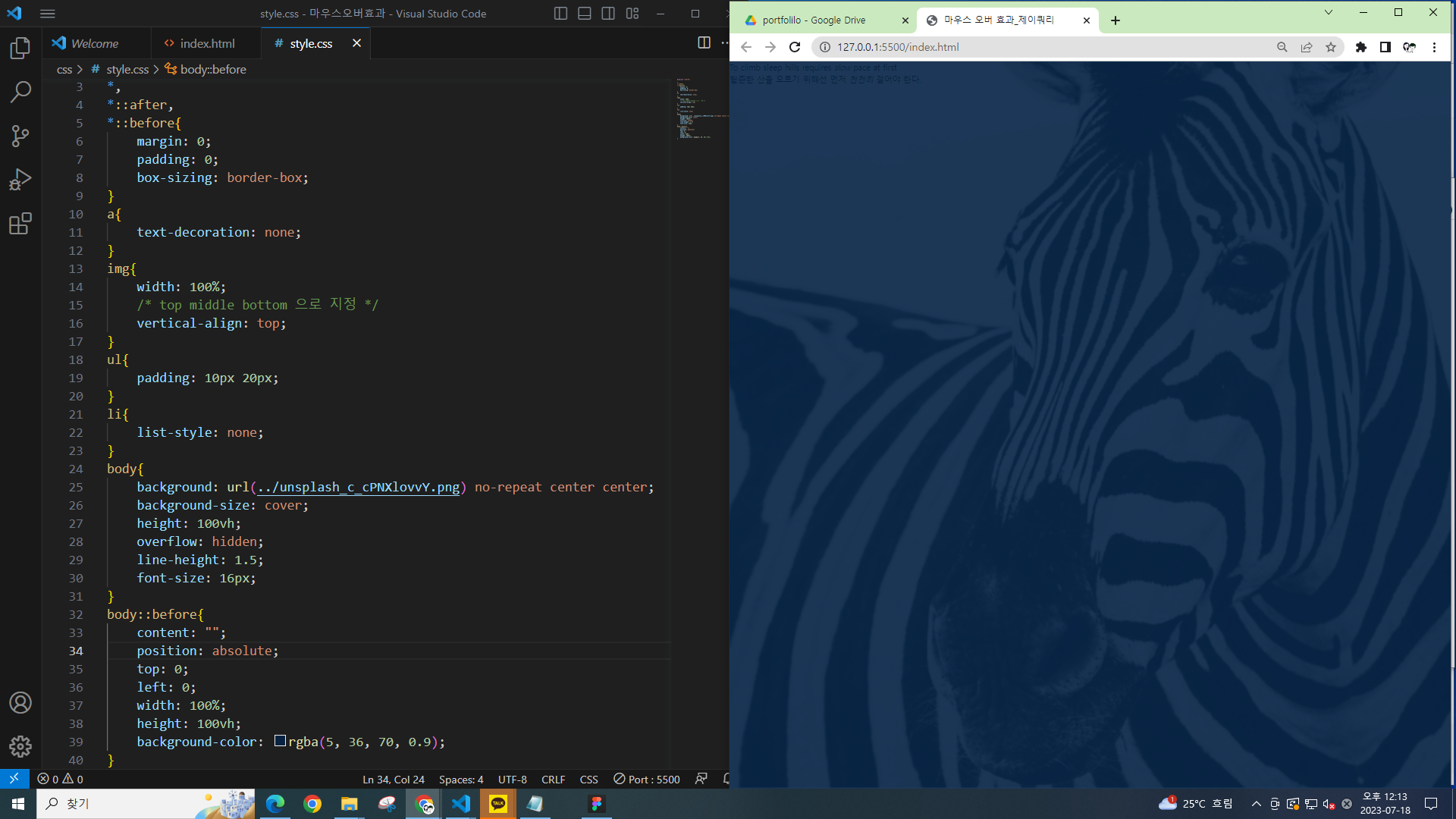The width and height of the screenshot is (1456, 819).
Task: Toggle the bottom panel layout button
Action: (585, 14)
